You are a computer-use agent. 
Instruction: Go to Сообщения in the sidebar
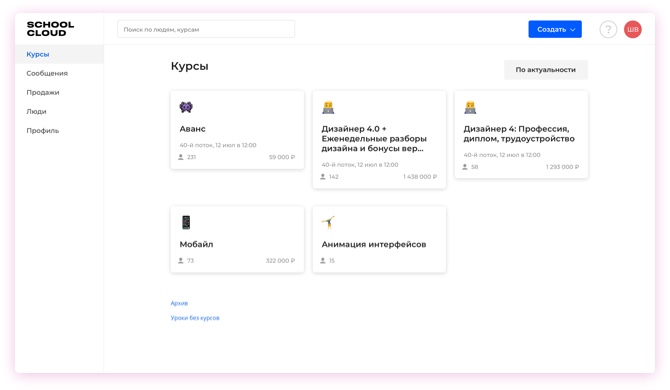tap(47, 73)
